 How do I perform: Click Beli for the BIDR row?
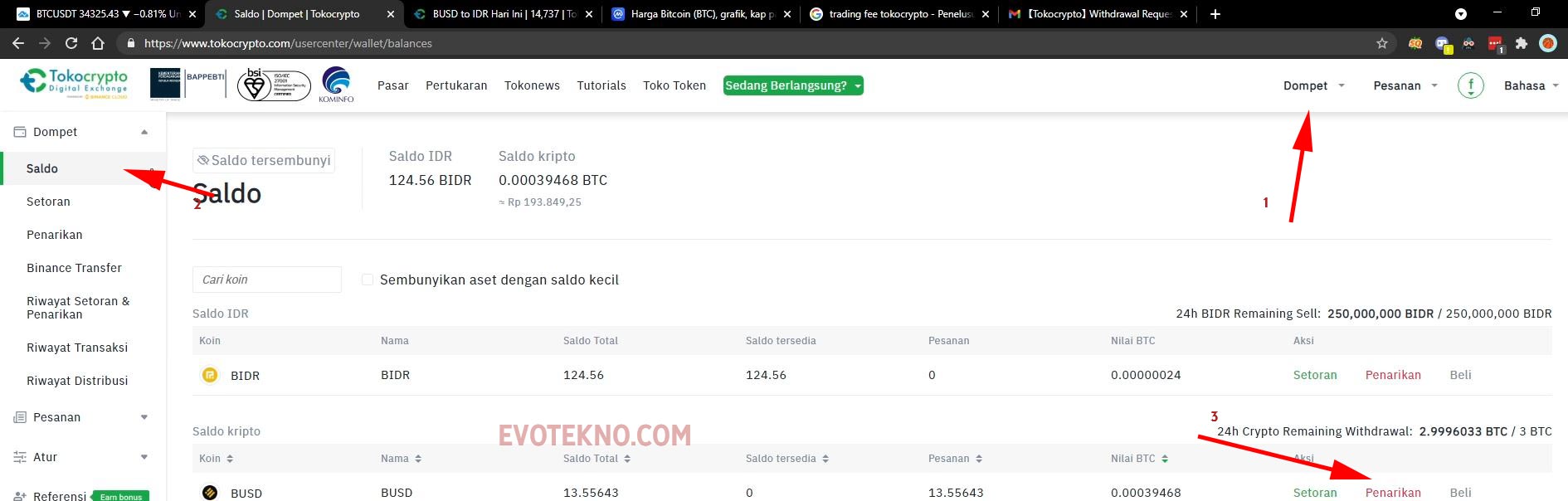(1460, 375)
